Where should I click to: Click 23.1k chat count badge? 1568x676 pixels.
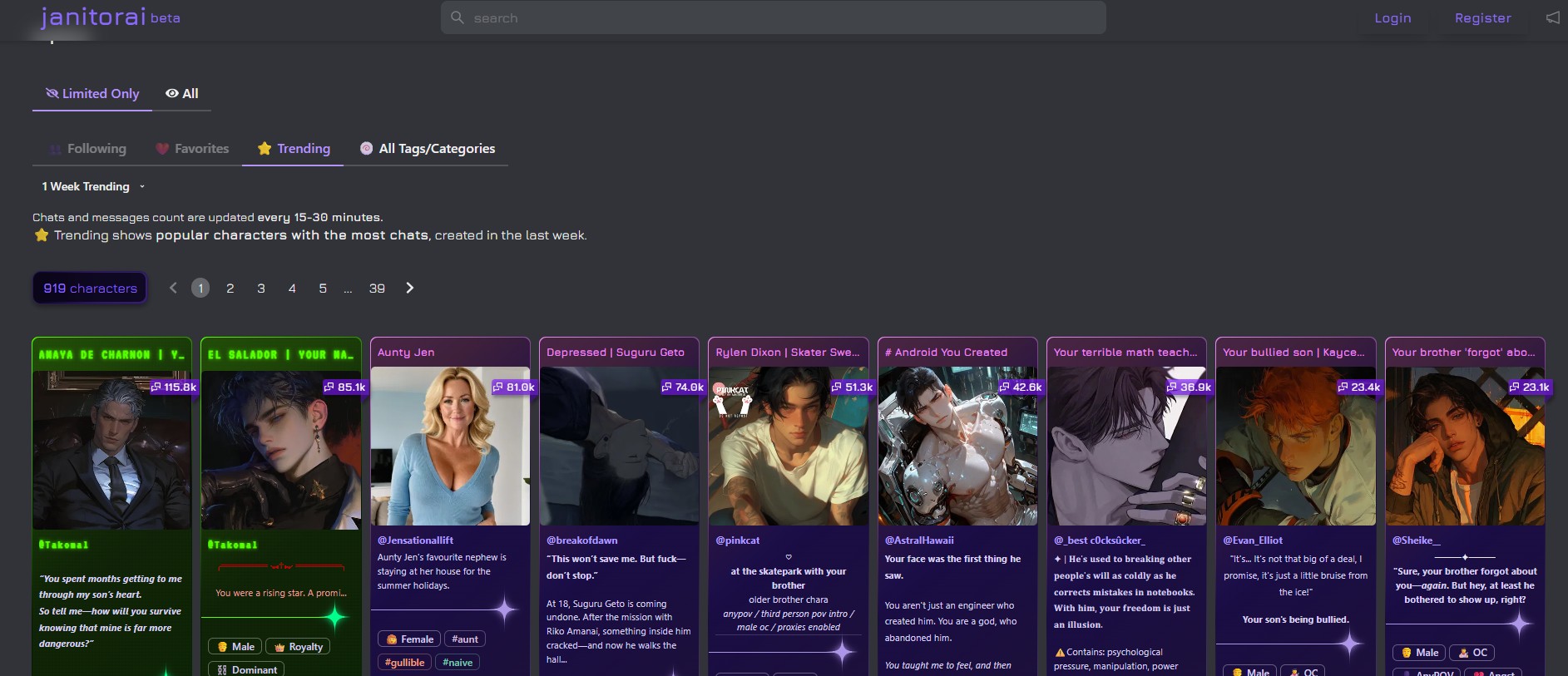[x=1529, y=387]
